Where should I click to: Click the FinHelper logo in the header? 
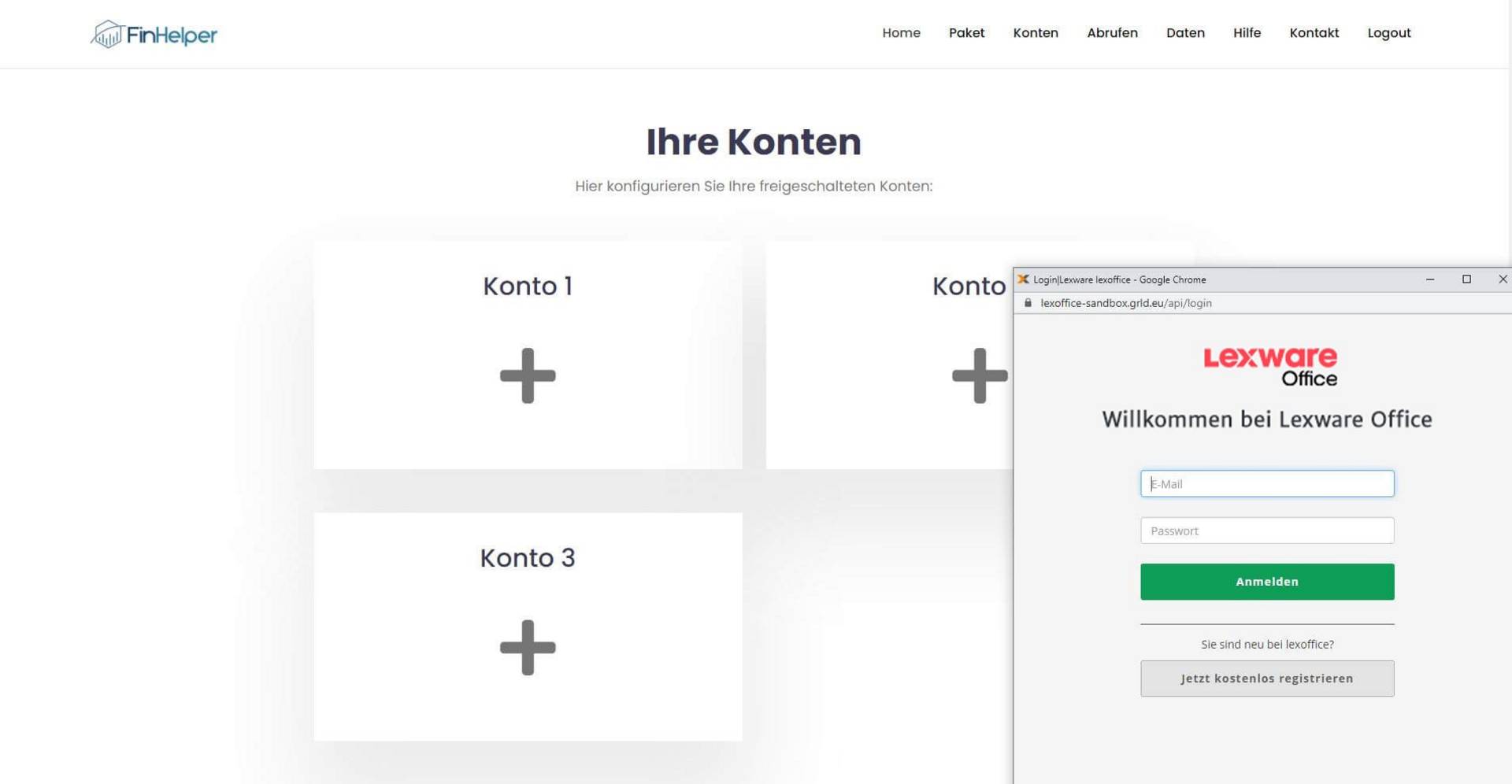154,34
